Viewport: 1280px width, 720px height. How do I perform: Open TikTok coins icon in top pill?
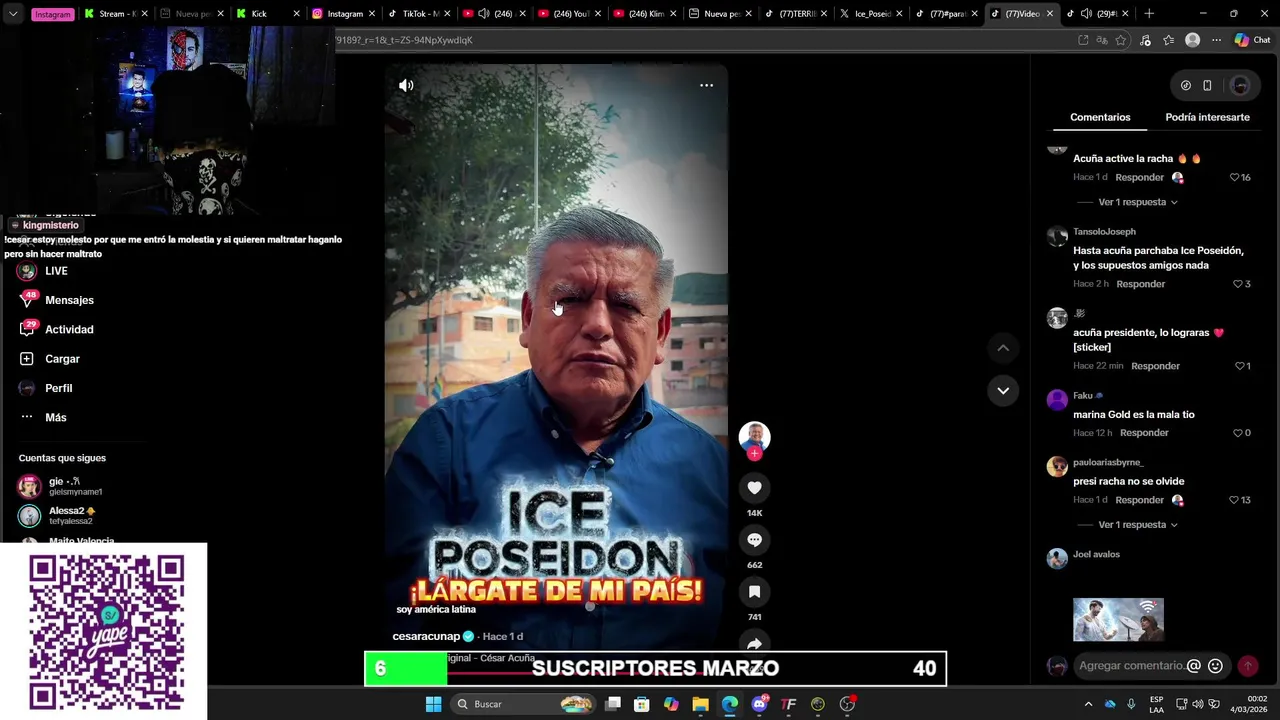click(x=1186, y=86)
